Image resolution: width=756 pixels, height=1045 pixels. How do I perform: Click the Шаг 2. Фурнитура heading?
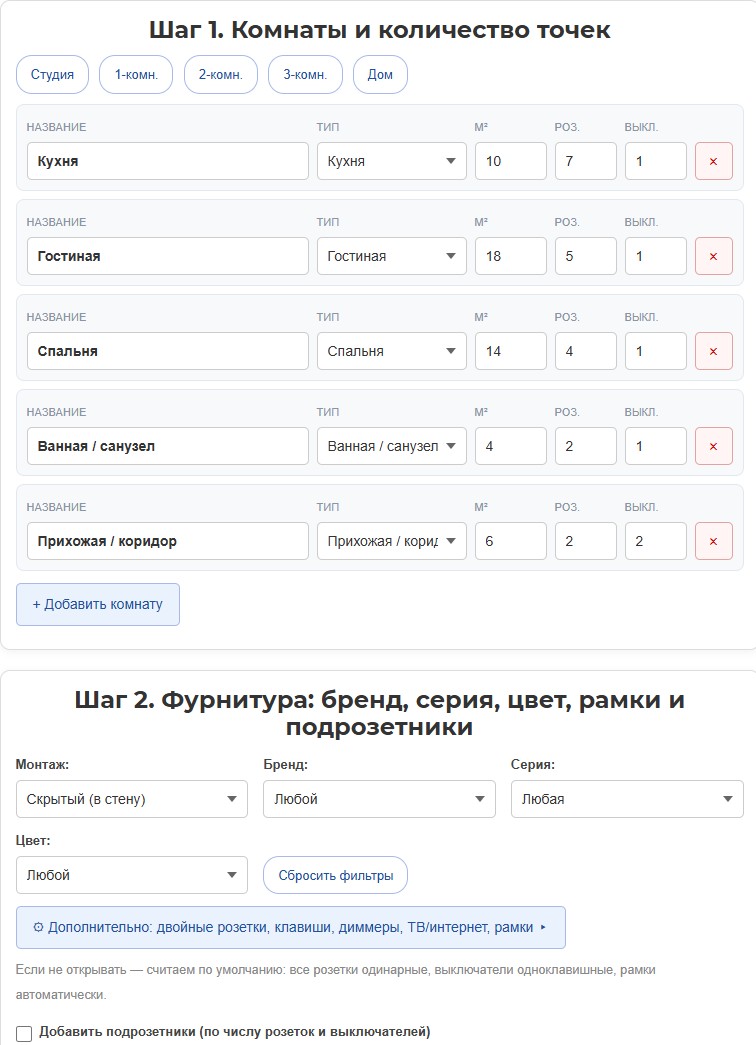point(379,713)
